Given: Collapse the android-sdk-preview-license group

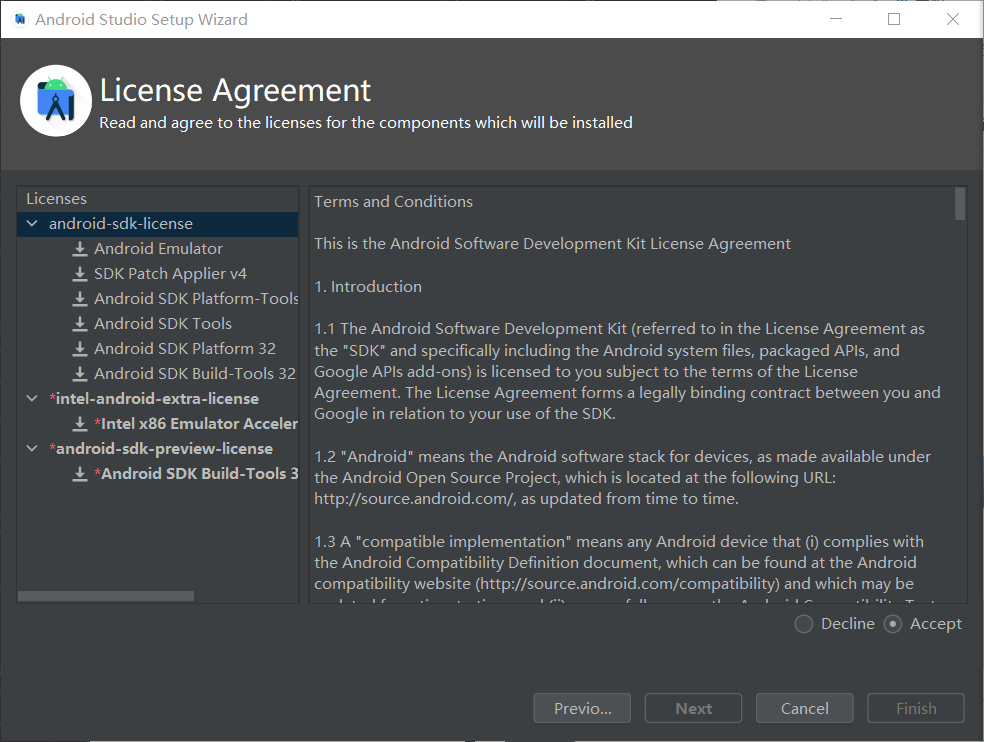Looking at the screenshot, I should click(32, 449).
